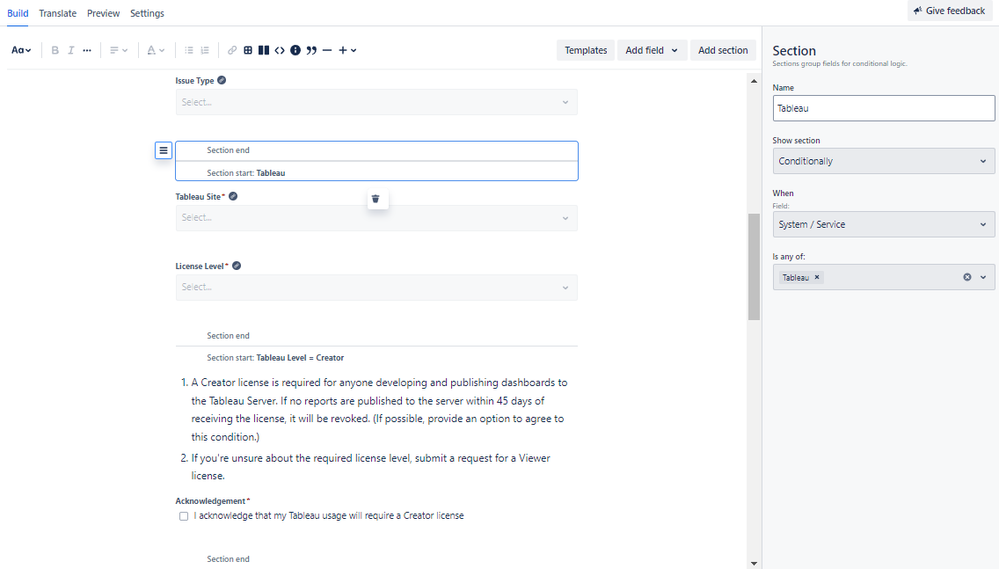The width and height of the screenshot is (999, 569).
Task: Switch to the Build tab
Action: tap(18, 13)
